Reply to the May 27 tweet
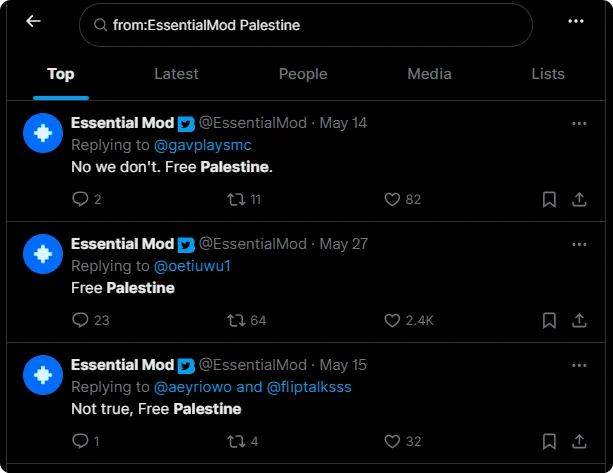The image size is (613, 473). 80,320
